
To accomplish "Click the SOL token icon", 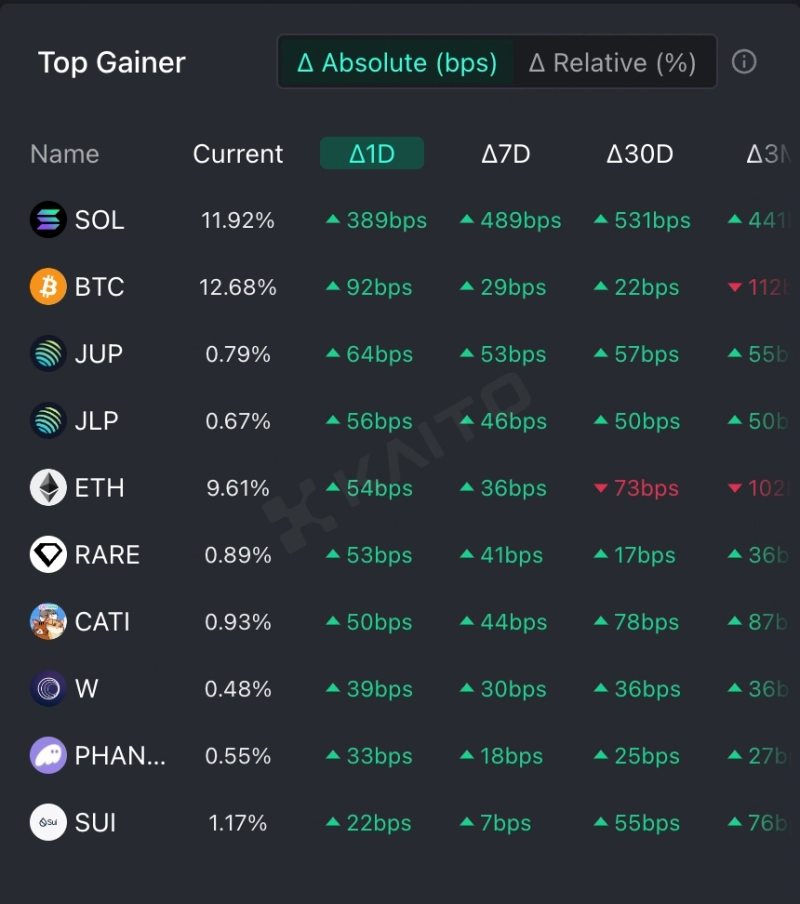I will point(48,220).
